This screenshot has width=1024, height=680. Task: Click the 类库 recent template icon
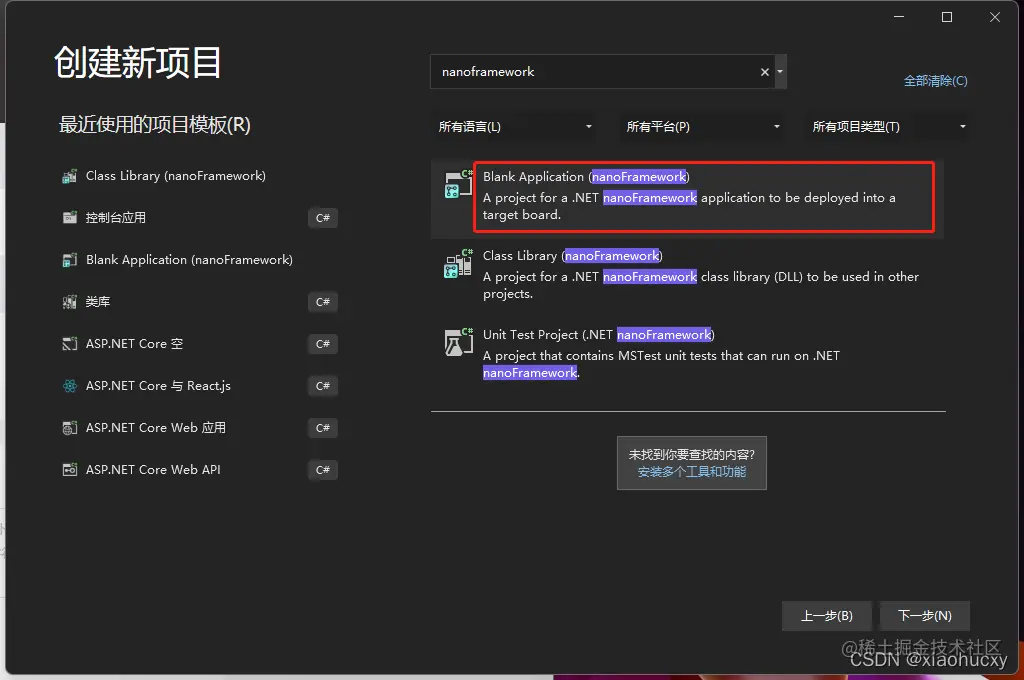click(69, 302)
